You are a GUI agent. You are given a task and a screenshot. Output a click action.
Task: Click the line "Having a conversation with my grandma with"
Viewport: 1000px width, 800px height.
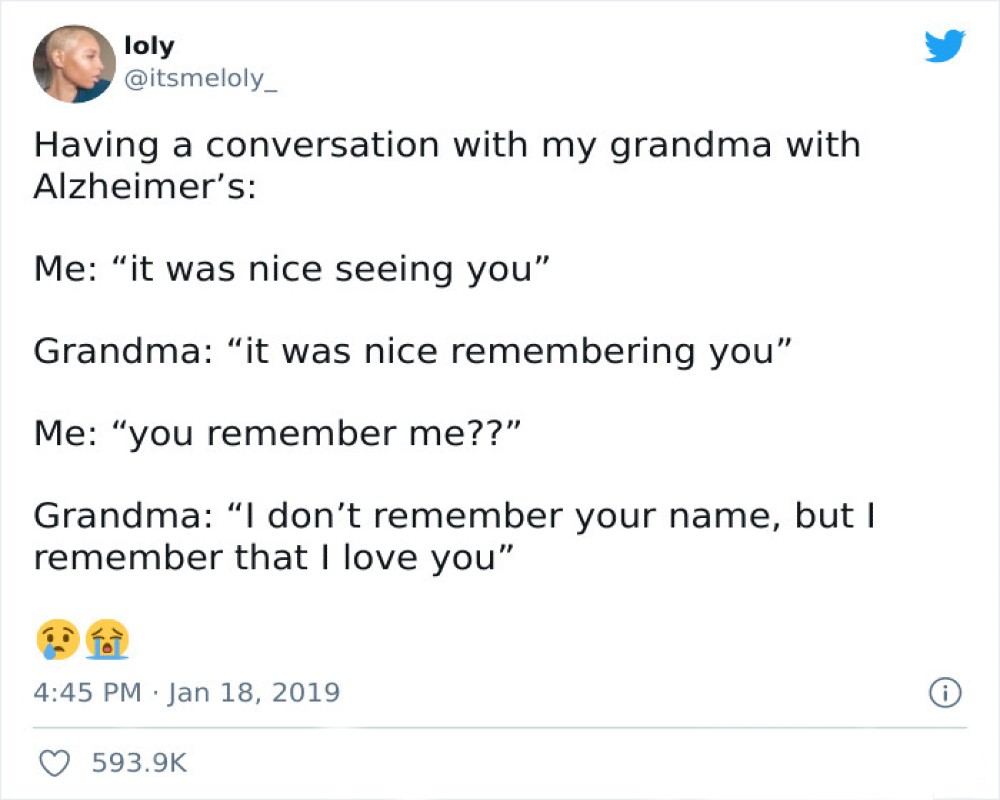(x=447, y=145)
